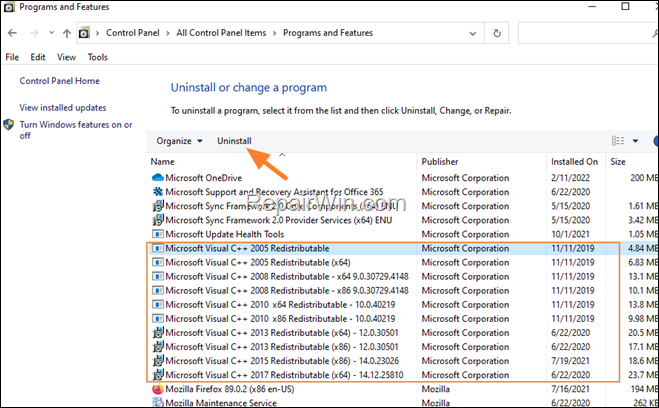659x408 pixels.
Task: Click the 7/16/2021 install date cell
Action: click(570, 389)
